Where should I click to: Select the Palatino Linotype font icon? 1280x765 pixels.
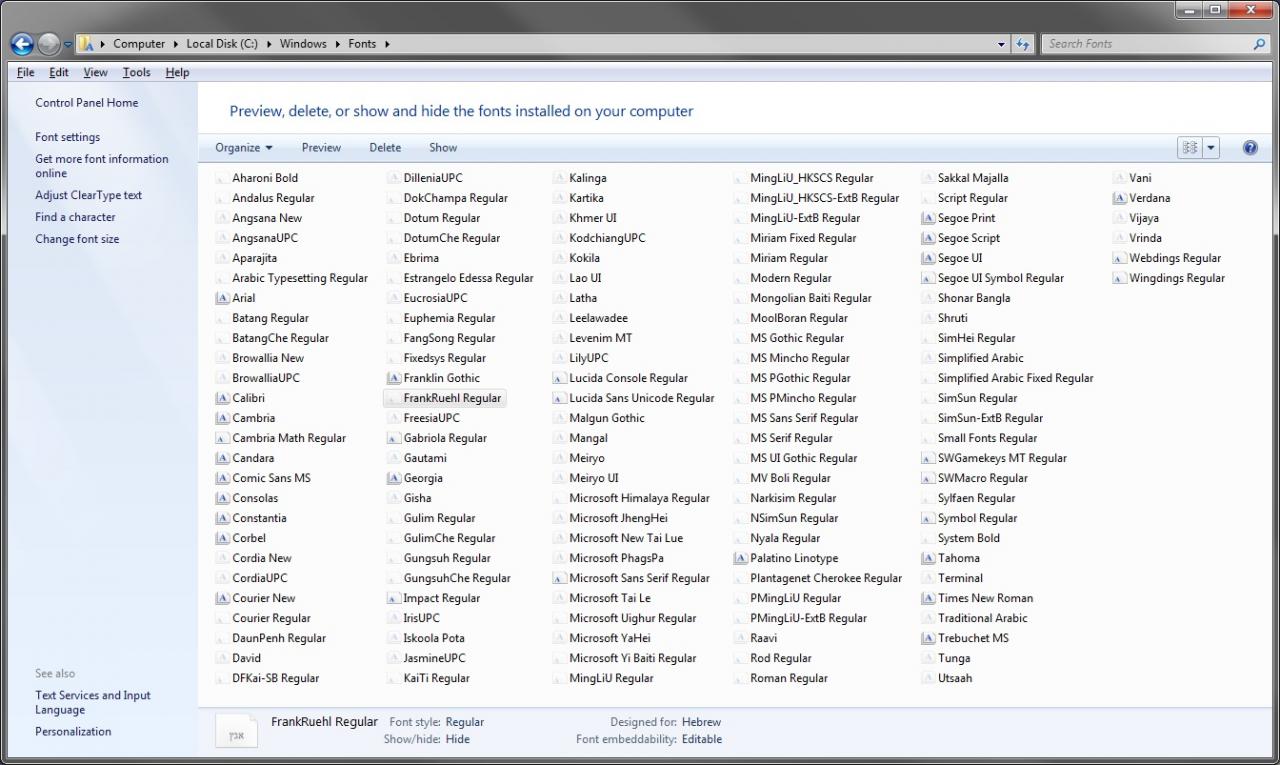tap(740, 558)
